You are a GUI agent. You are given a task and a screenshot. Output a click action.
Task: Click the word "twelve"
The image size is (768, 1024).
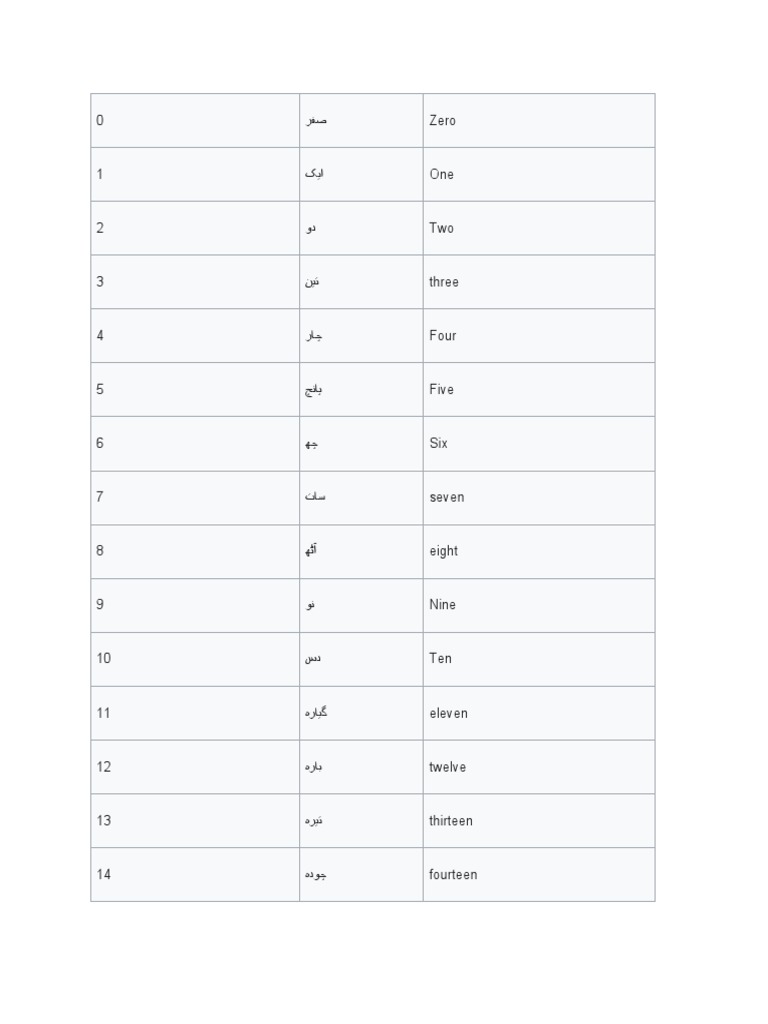[447, 767]
